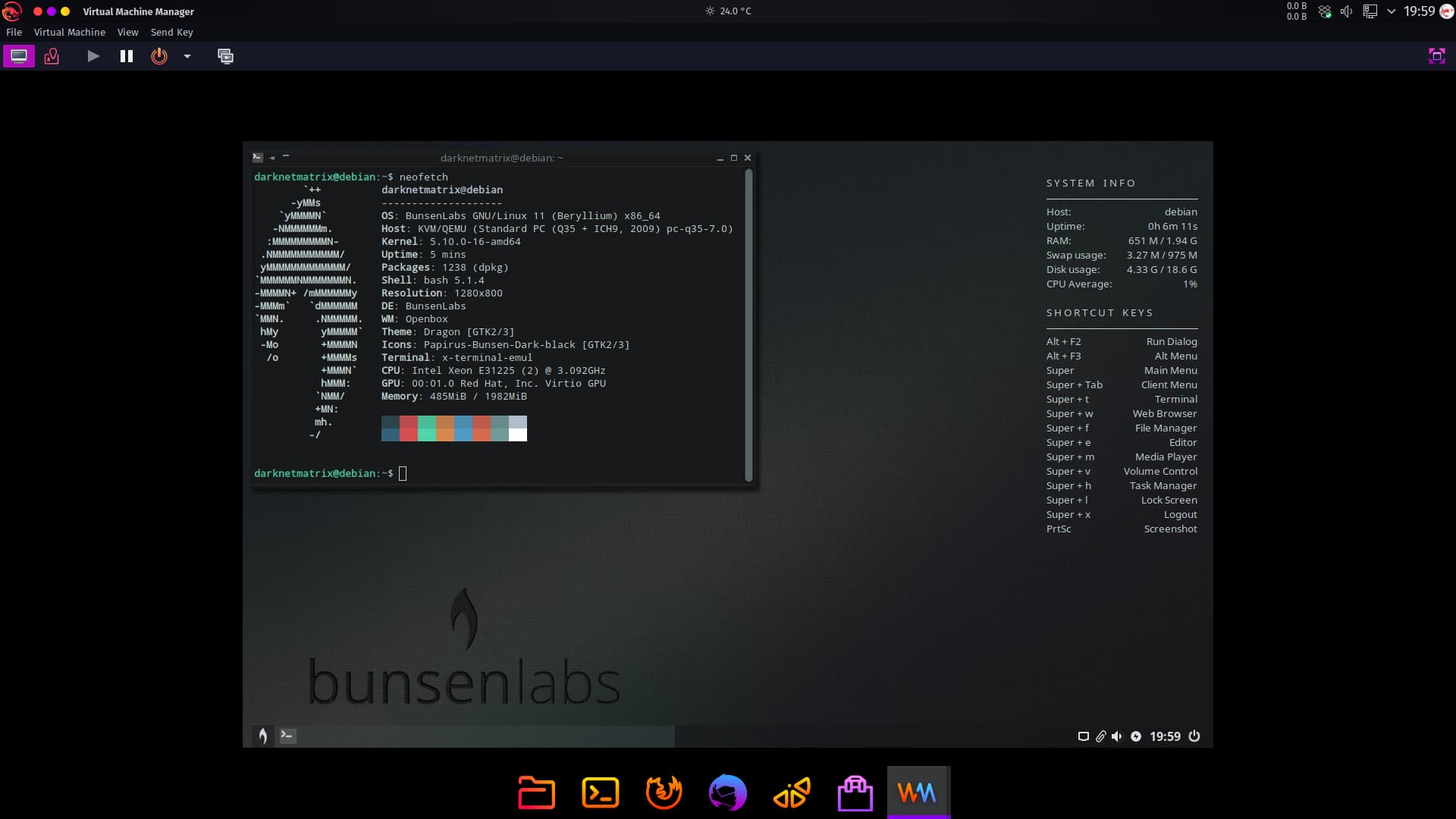The width and height of the screenshot is (1456, 819).
Task: Open the software store bag dock icon
Action: pyautogui.click(x=855, y=793)
